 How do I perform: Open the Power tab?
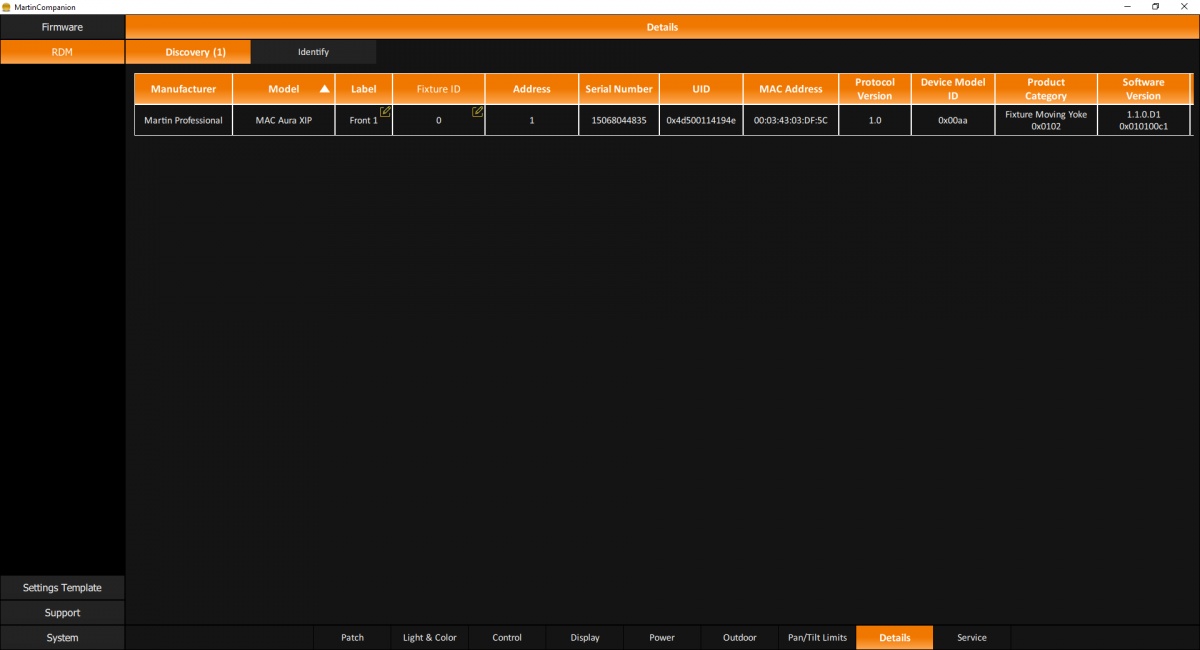(x=662, y=638)
